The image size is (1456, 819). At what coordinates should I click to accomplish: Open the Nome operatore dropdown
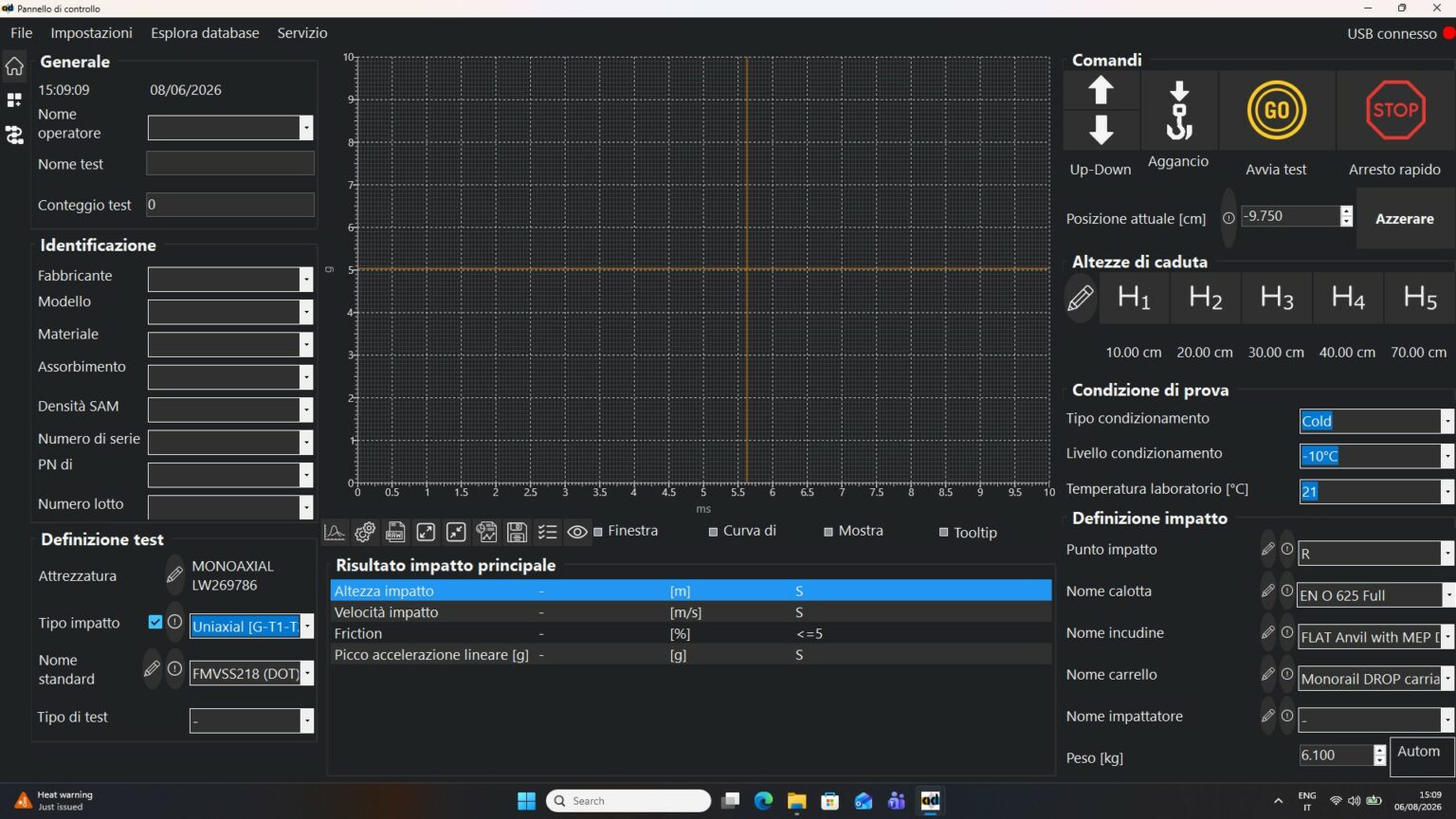(305, 128)
